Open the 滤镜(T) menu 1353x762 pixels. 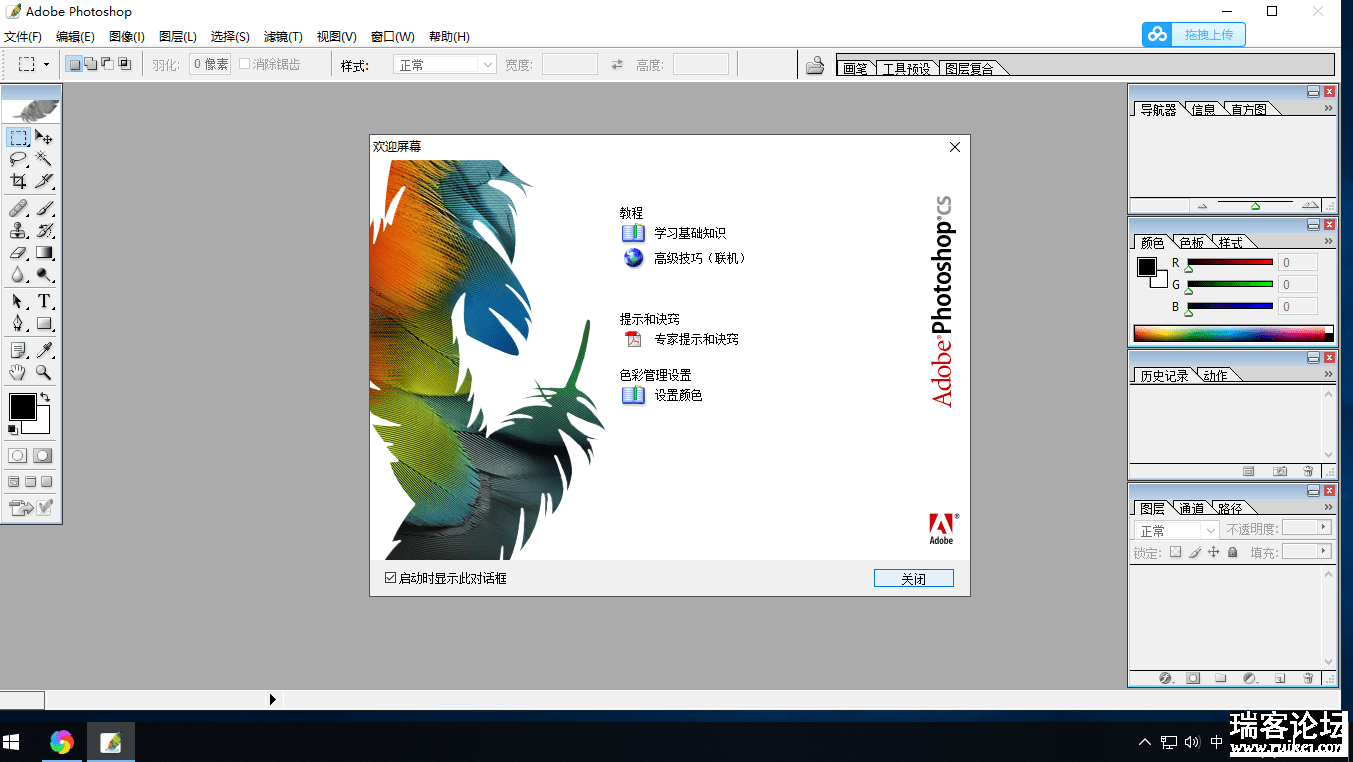point(283,37)
